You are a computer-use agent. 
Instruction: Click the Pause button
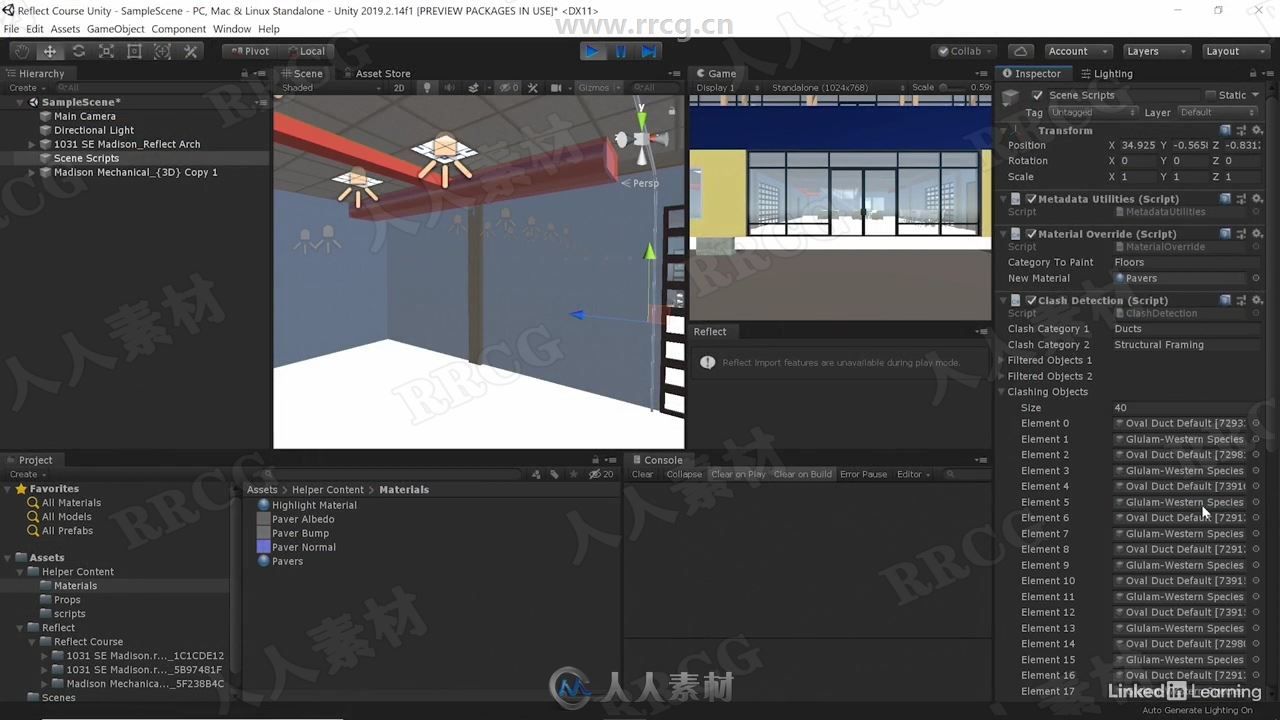pos(621,51)
